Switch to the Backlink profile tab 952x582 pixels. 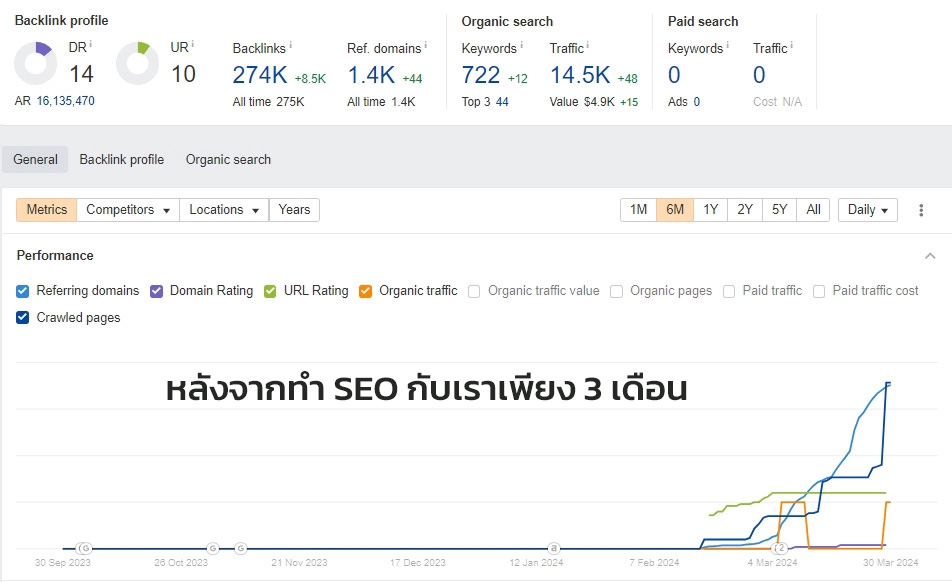coord(122,159)
